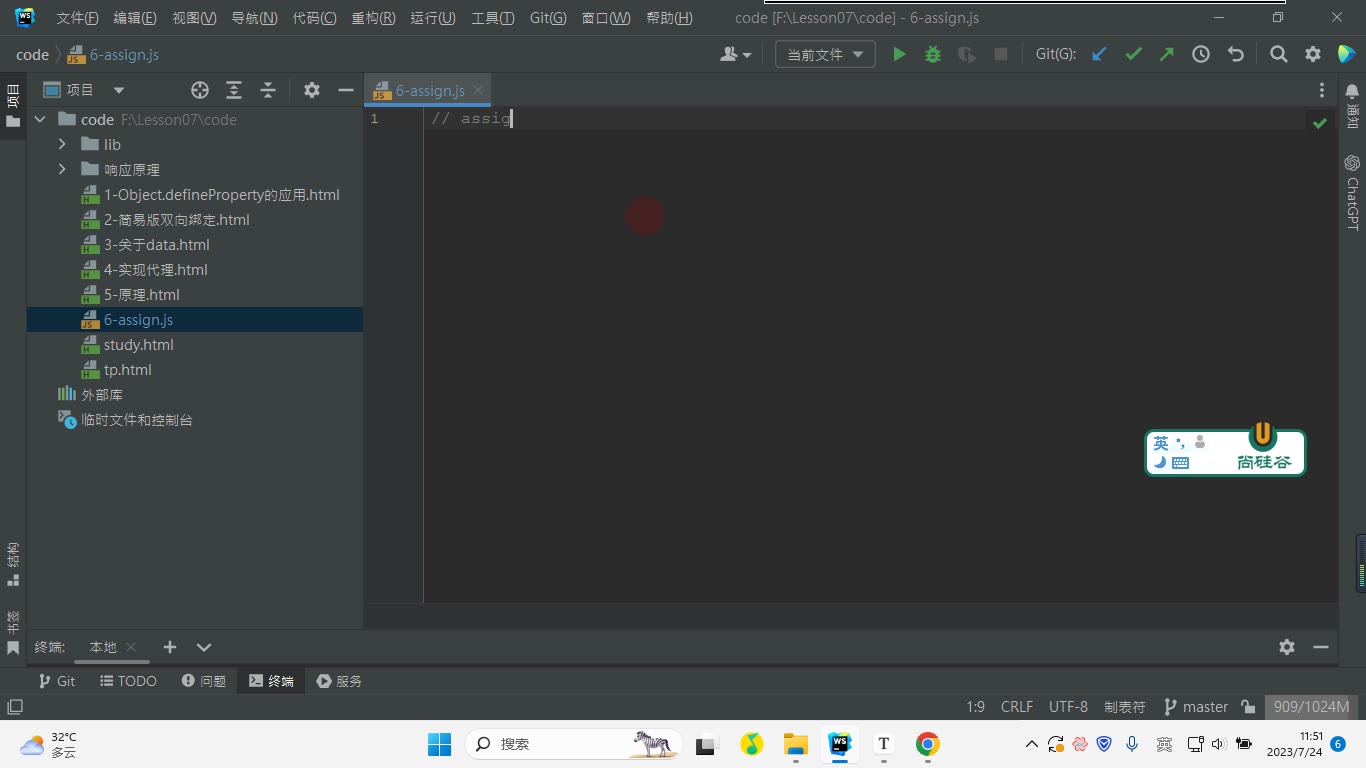Push commits with Git push arrow
The height and width of the screenshot is (768, 1366).
pos(1167,55)
